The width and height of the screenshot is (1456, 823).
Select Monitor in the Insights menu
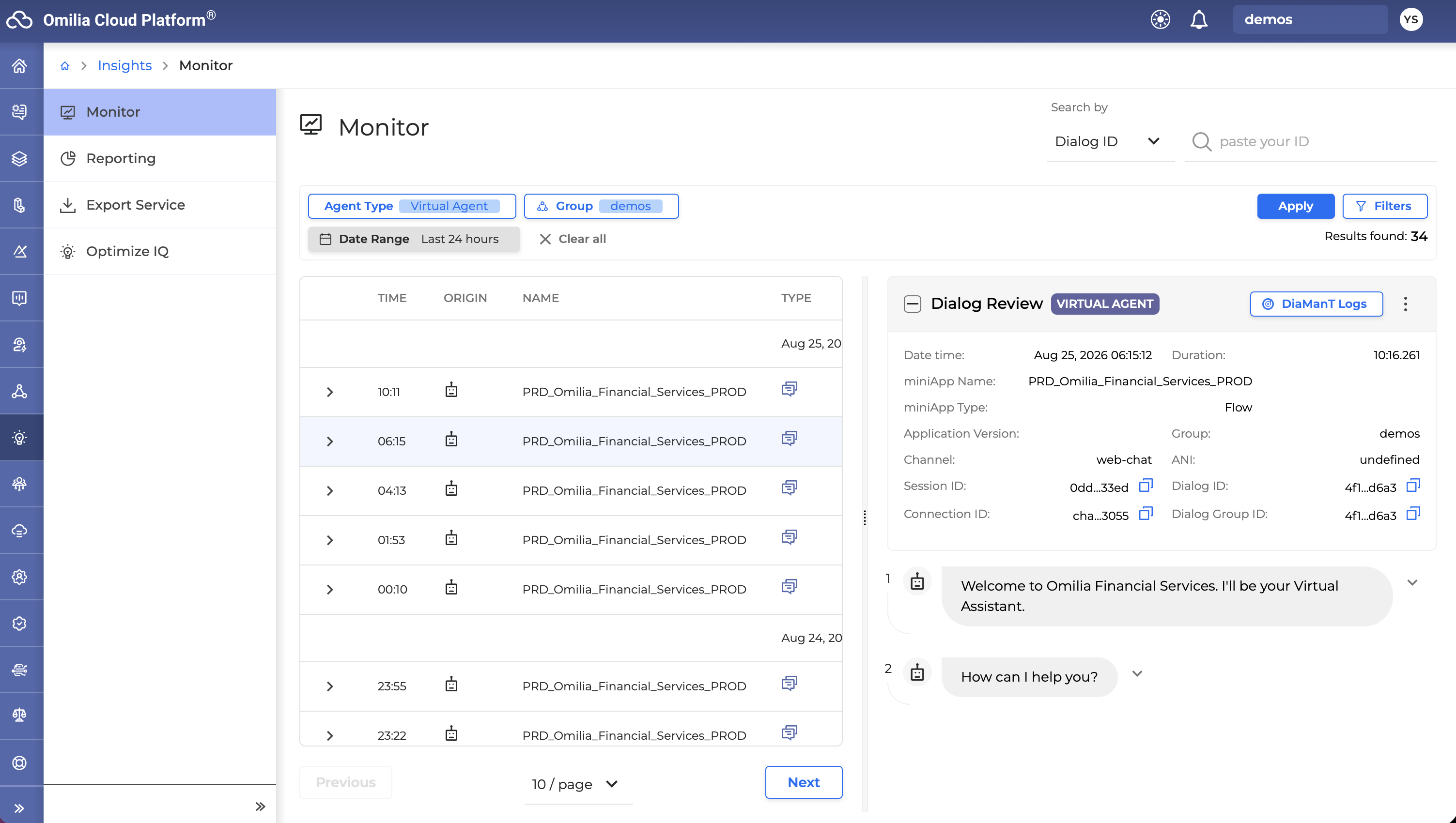pos(159,112)
